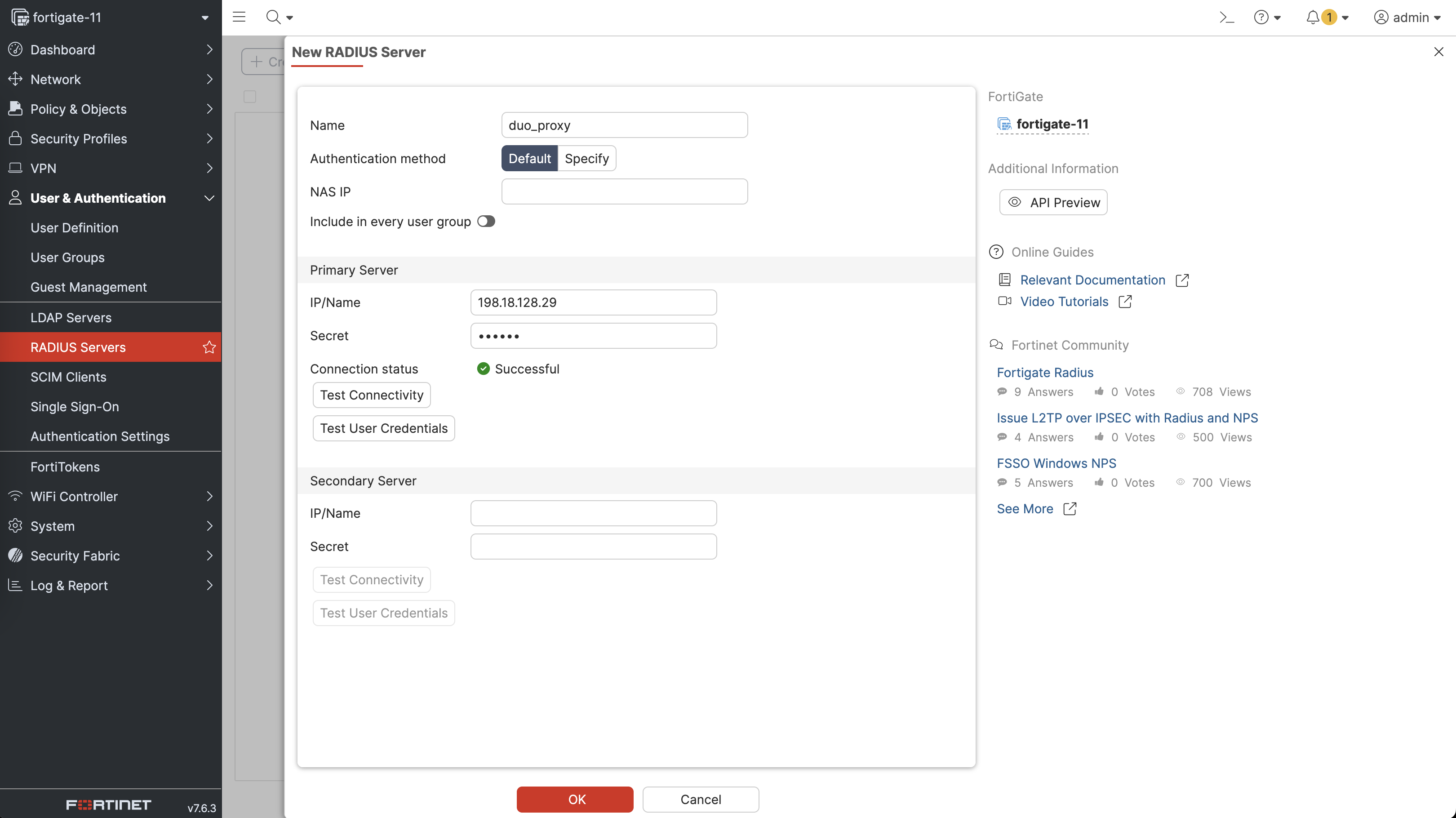Open the help question mark icon
The height and width of the screenshot is (818, 1456).
click(1261, 17)
